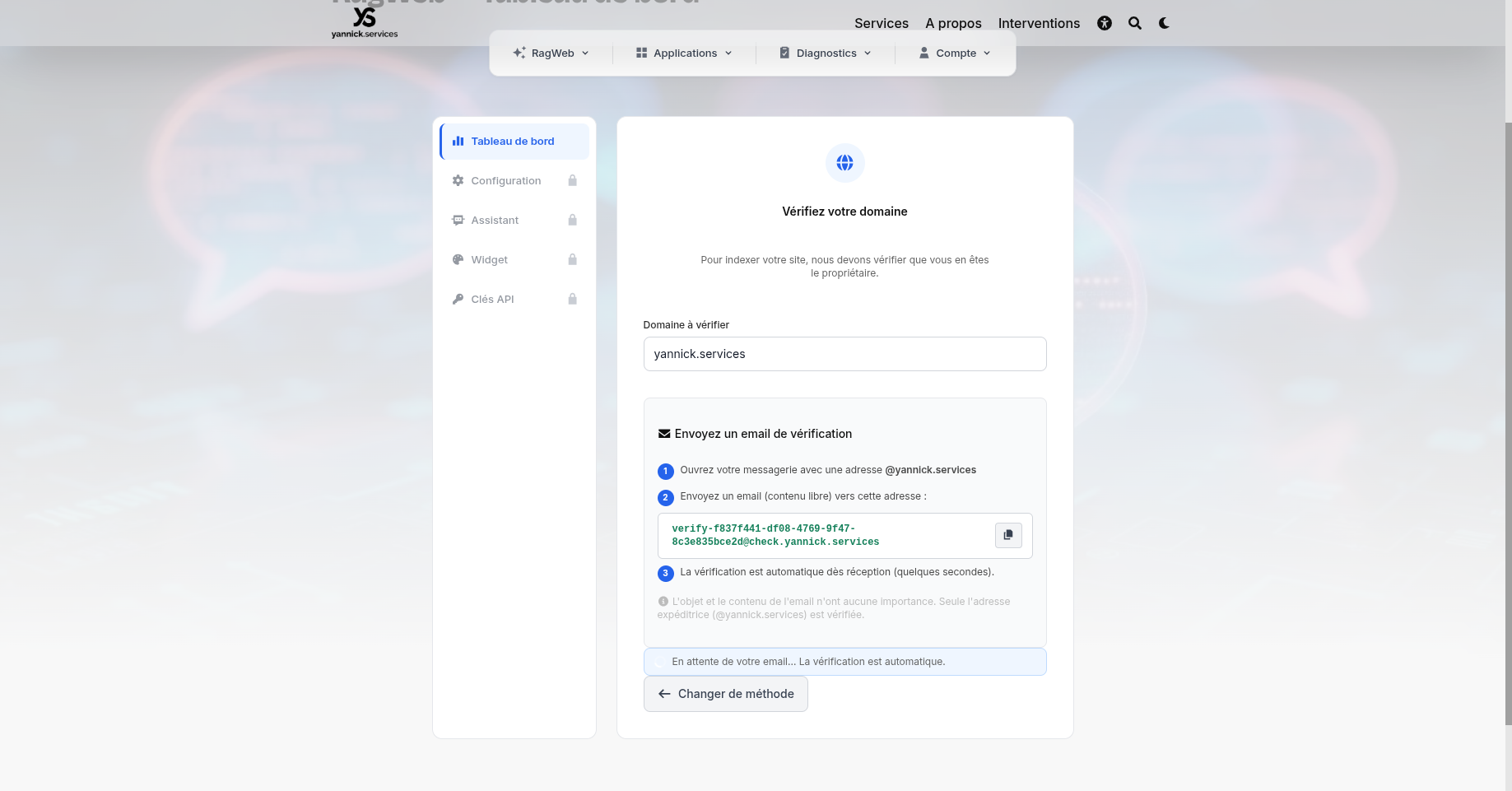Open the Services menu item
The image size is (1512, 791).
pos(882,23)
